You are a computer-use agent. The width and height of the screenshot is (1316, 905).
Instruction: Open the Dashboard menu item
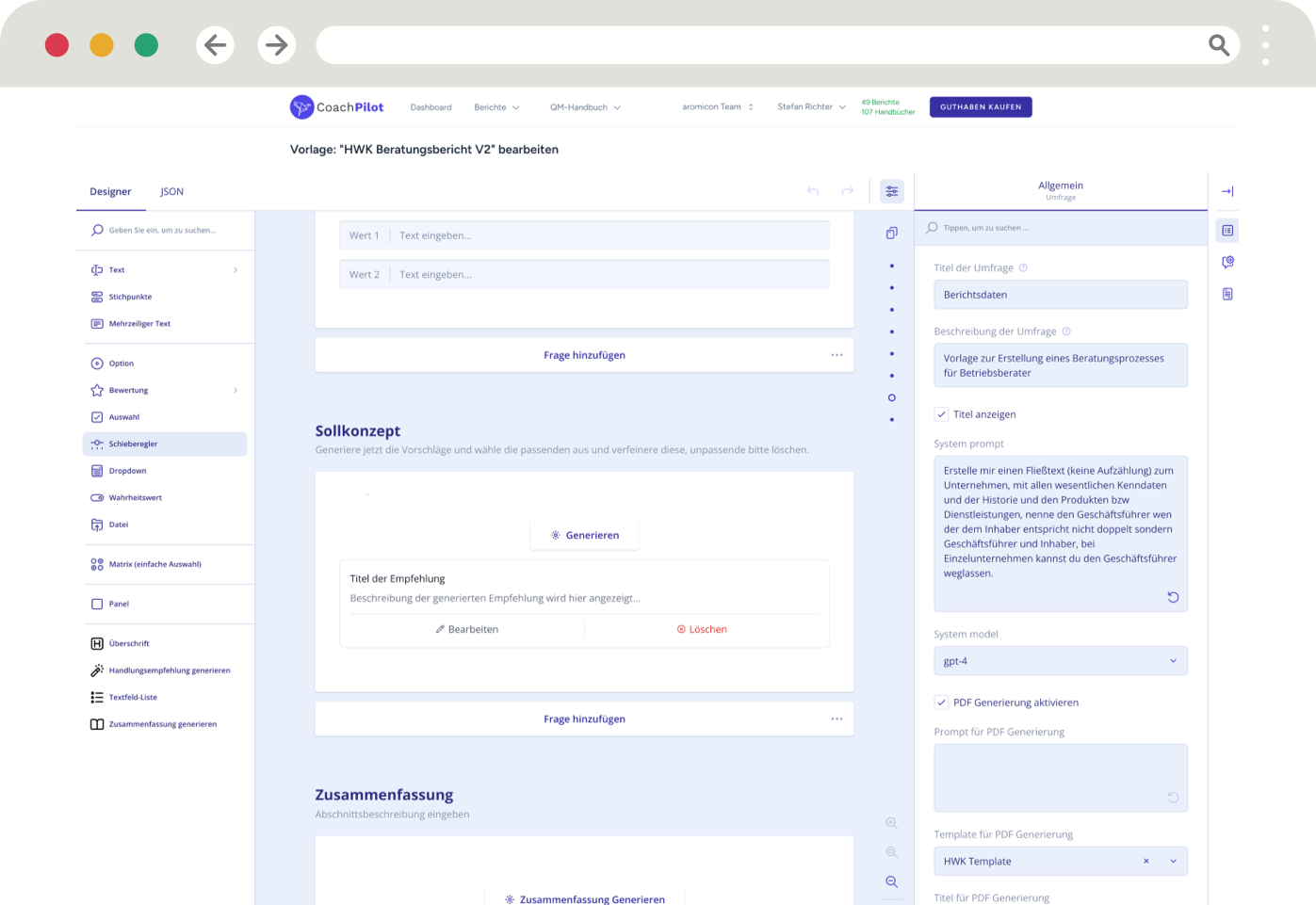pyautogui.click(x=431, y=107)
